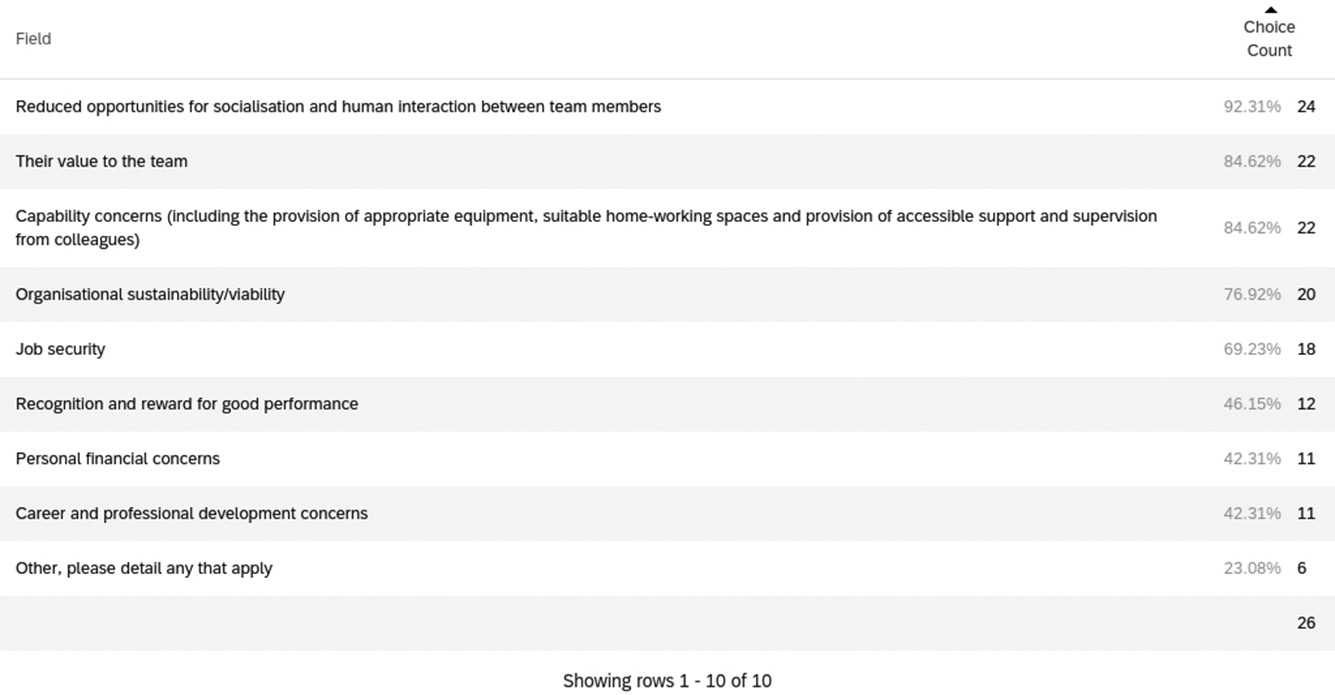
Task: Select the Reduced opportunities for socialisation row
Action: (338, 106)
